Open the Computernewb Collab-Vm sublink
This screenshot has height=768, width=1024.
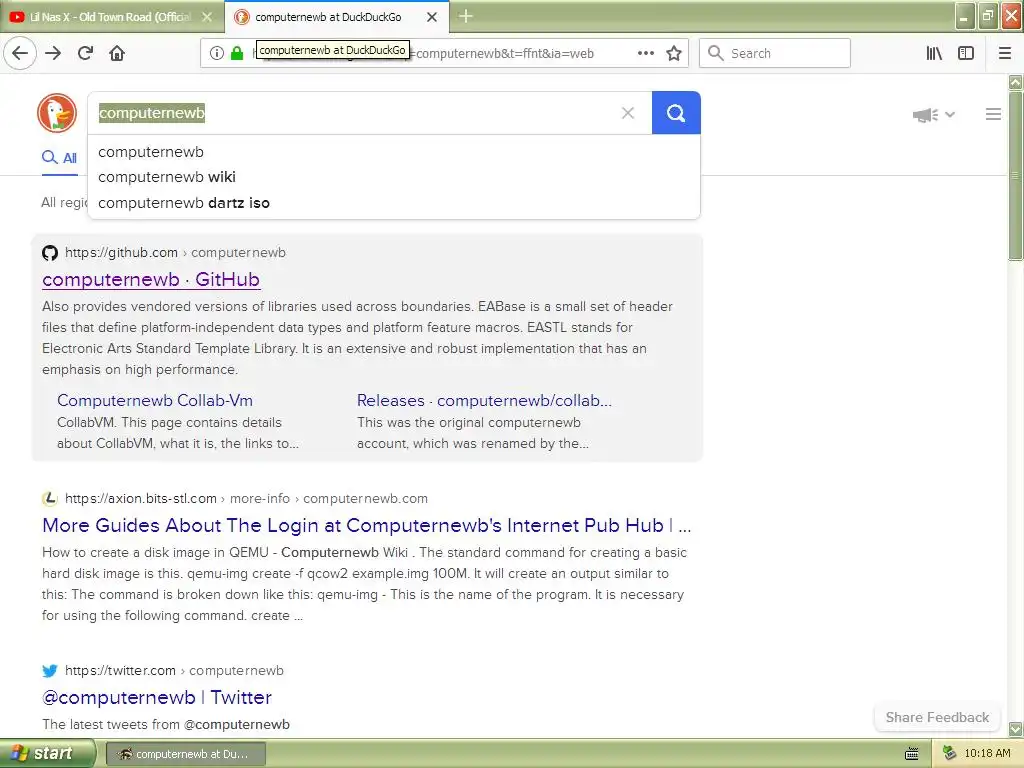pyautogui.click(x=155, y=400)
